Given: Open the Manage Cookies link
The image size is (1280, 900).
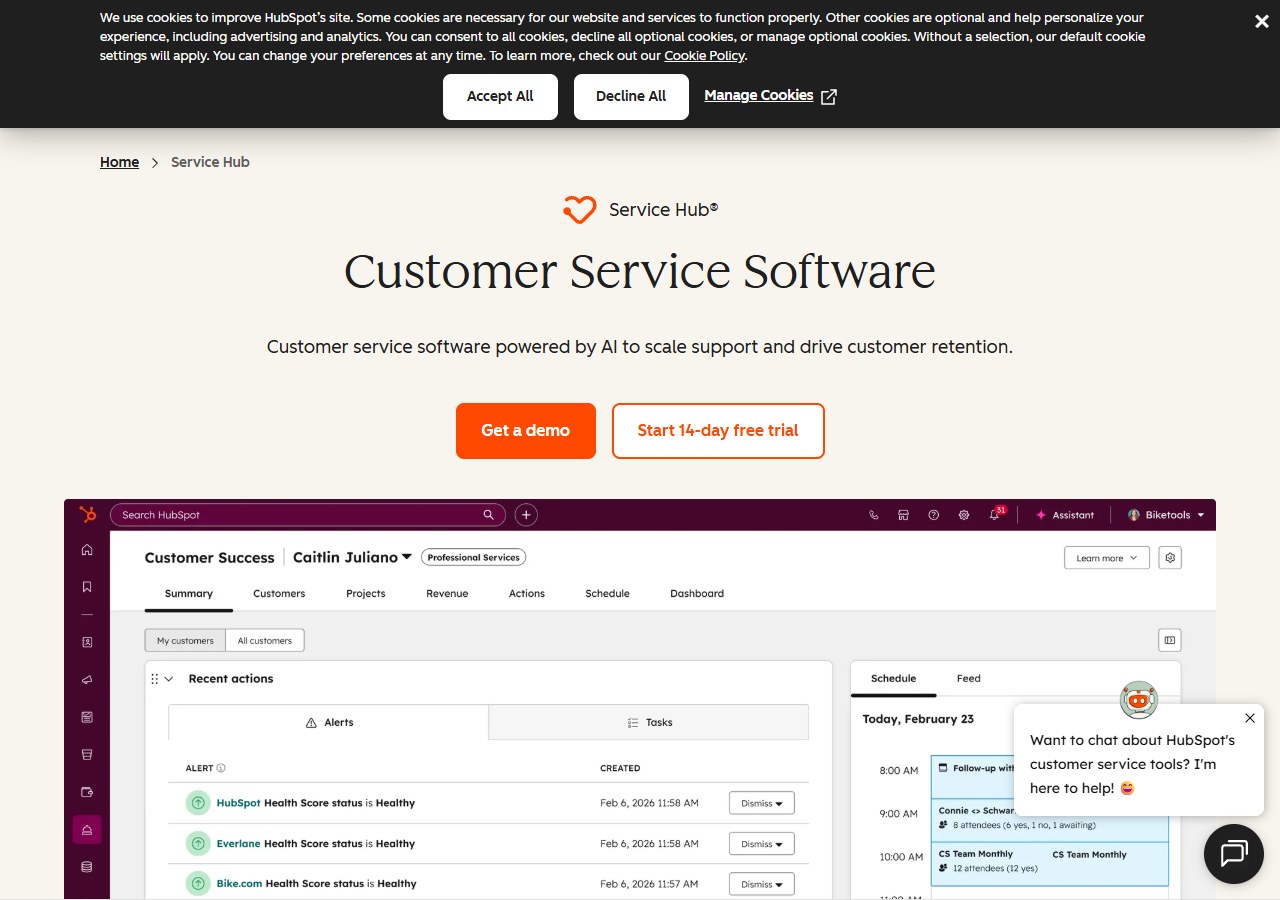Looking at the screenshot, I should tap(770, 96).
